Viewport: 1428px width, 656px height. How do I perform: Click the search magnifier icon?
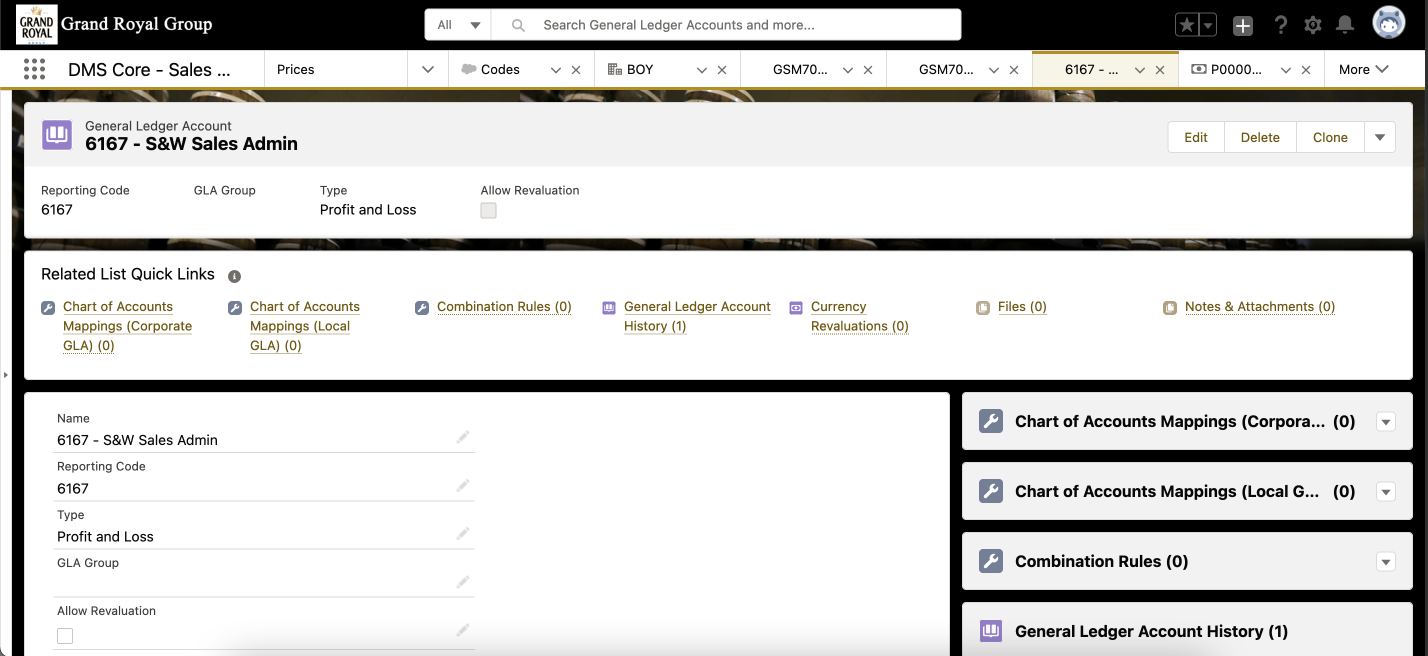pos(517,25)
